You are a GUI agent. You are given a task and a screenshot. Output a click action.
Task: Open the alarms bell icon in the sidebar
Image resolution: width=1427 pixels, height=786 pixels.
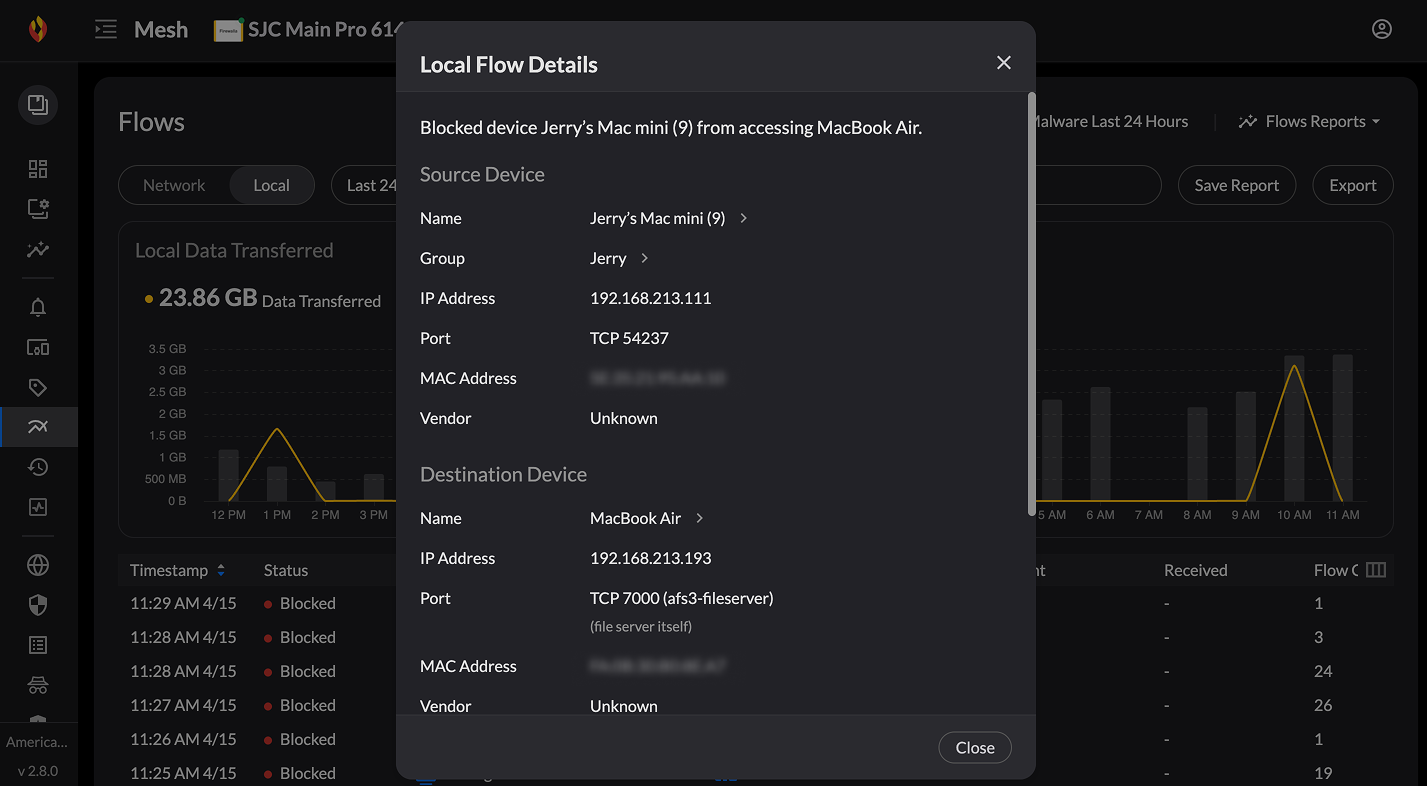click(38, 307)
